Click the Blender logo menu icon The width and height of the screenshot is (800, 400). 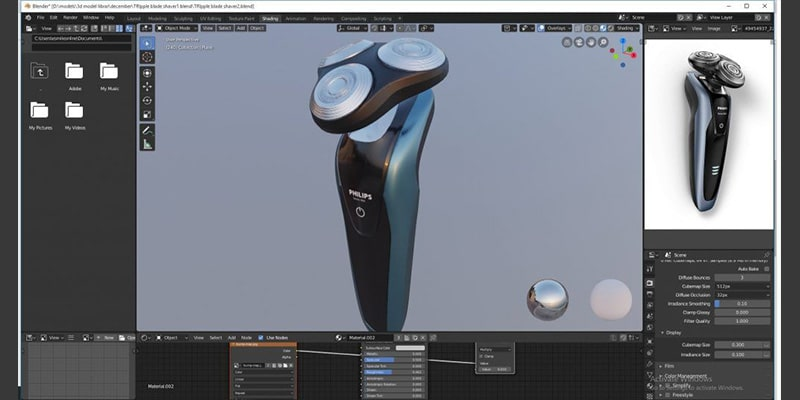[29, 18]
